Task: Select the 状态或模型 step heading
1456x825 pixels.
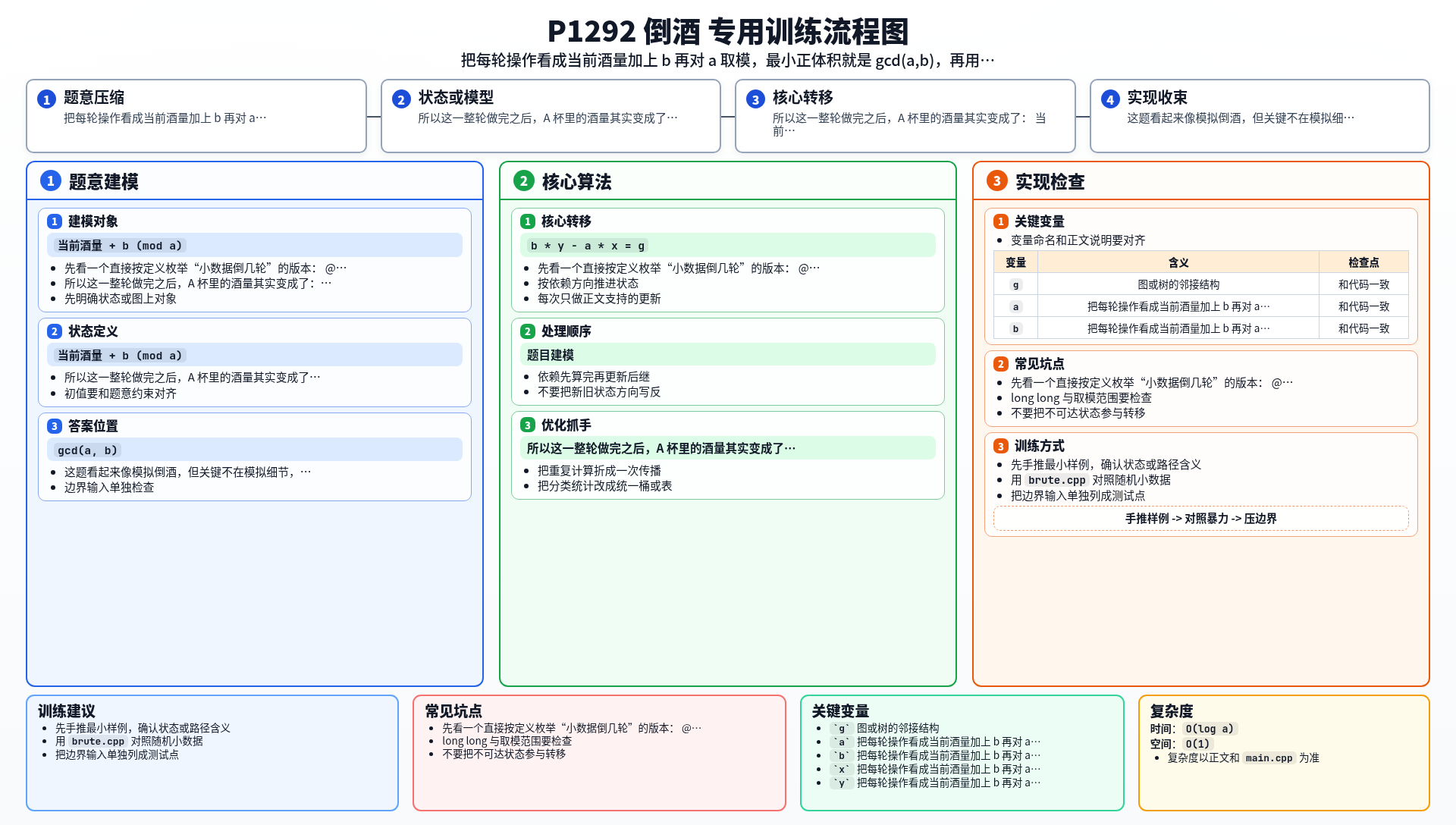Action: click(x=456, y=97)
